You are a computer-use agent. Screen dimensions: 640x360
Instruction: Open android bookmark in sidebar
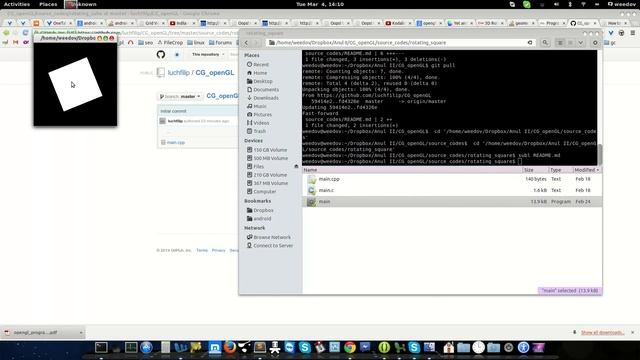point(259,218)
